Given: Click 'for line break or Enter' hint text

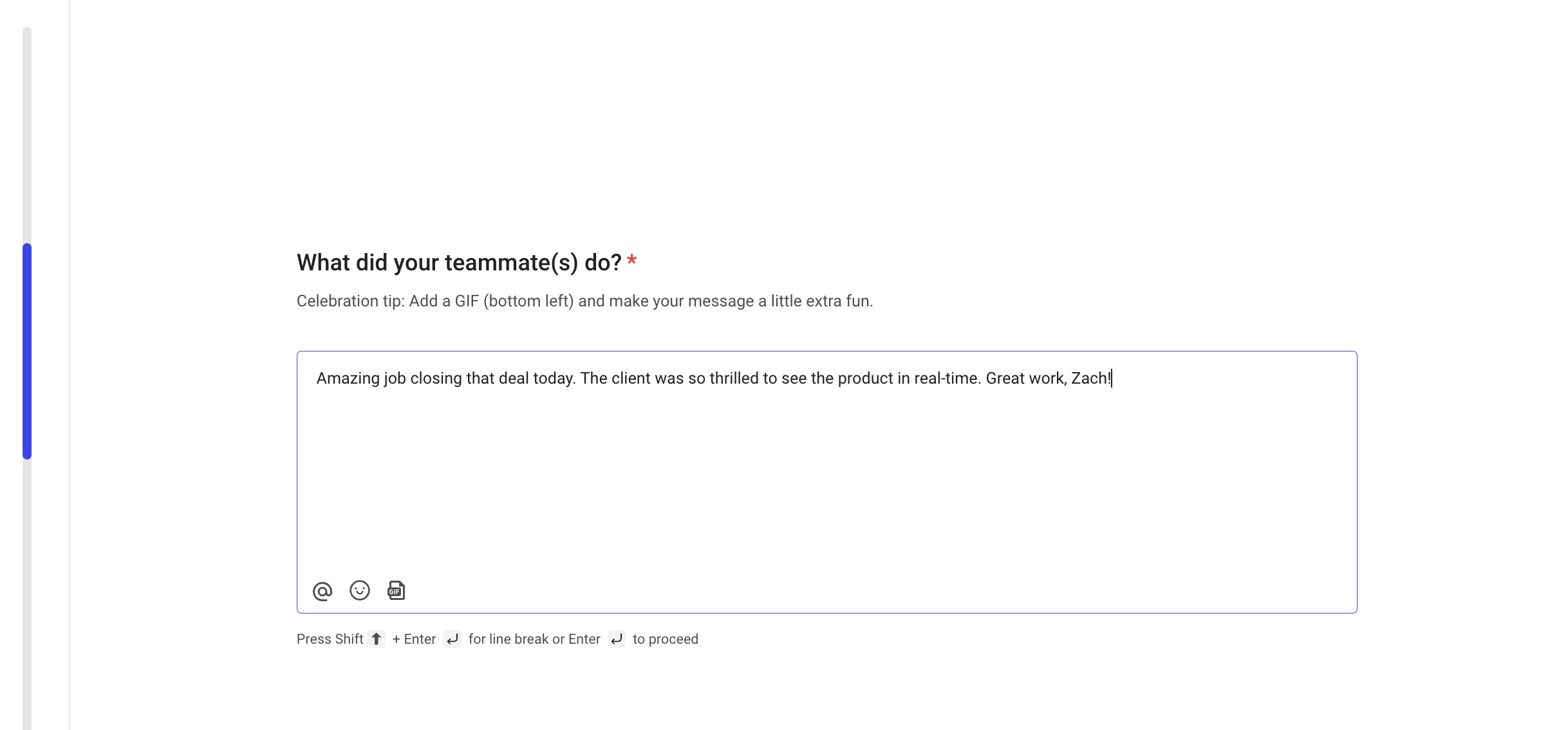Looking at the screenshot, I should (534, 639).
